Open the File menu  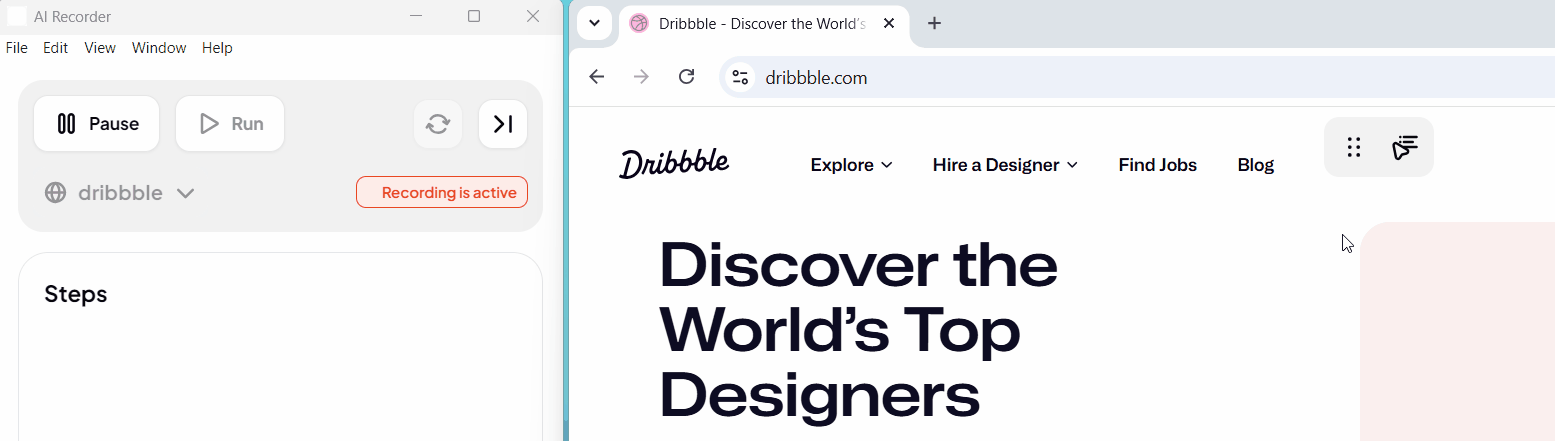pos(16,48)
